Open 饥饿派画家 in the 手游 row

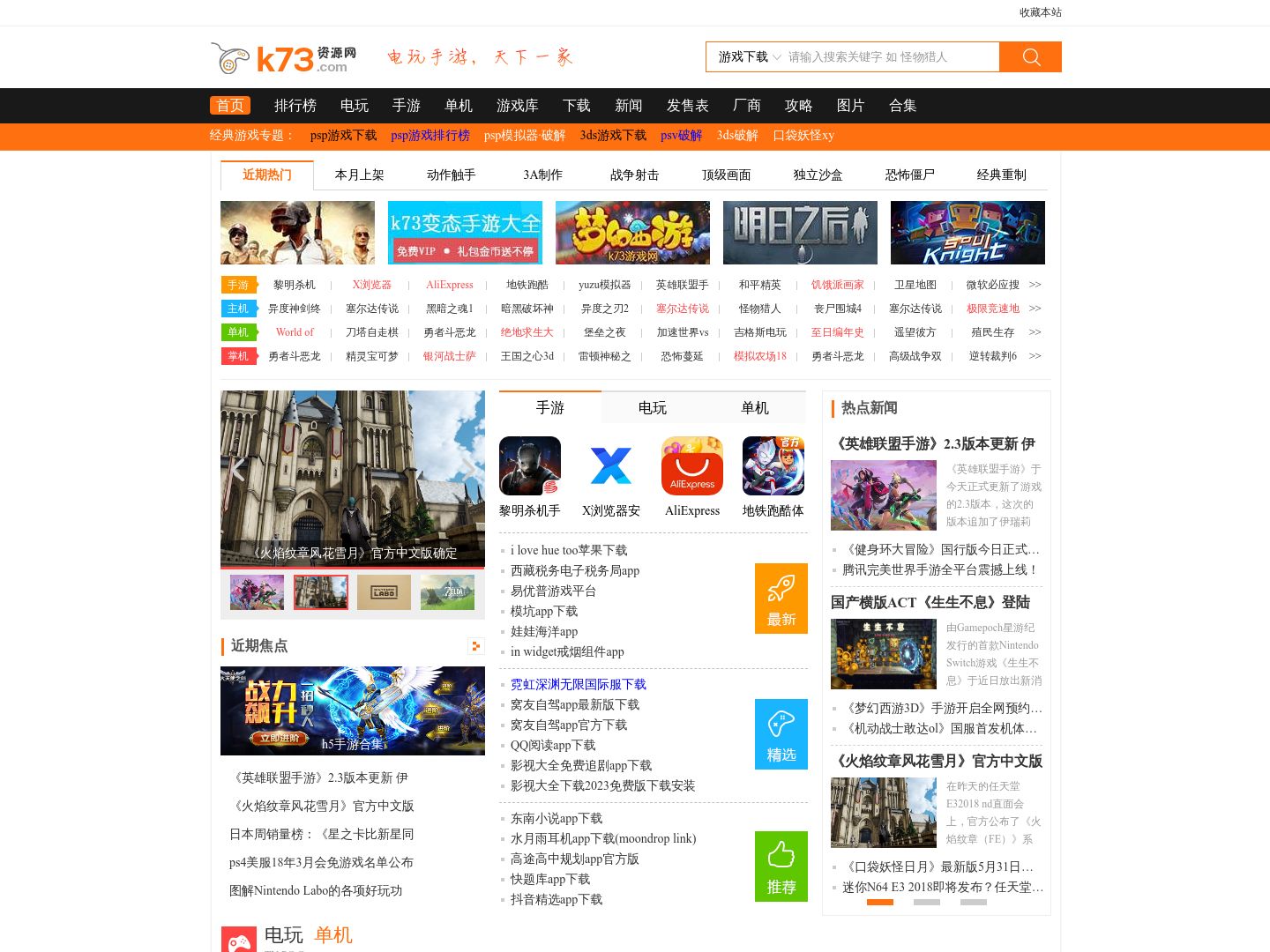tap(838, 285)
